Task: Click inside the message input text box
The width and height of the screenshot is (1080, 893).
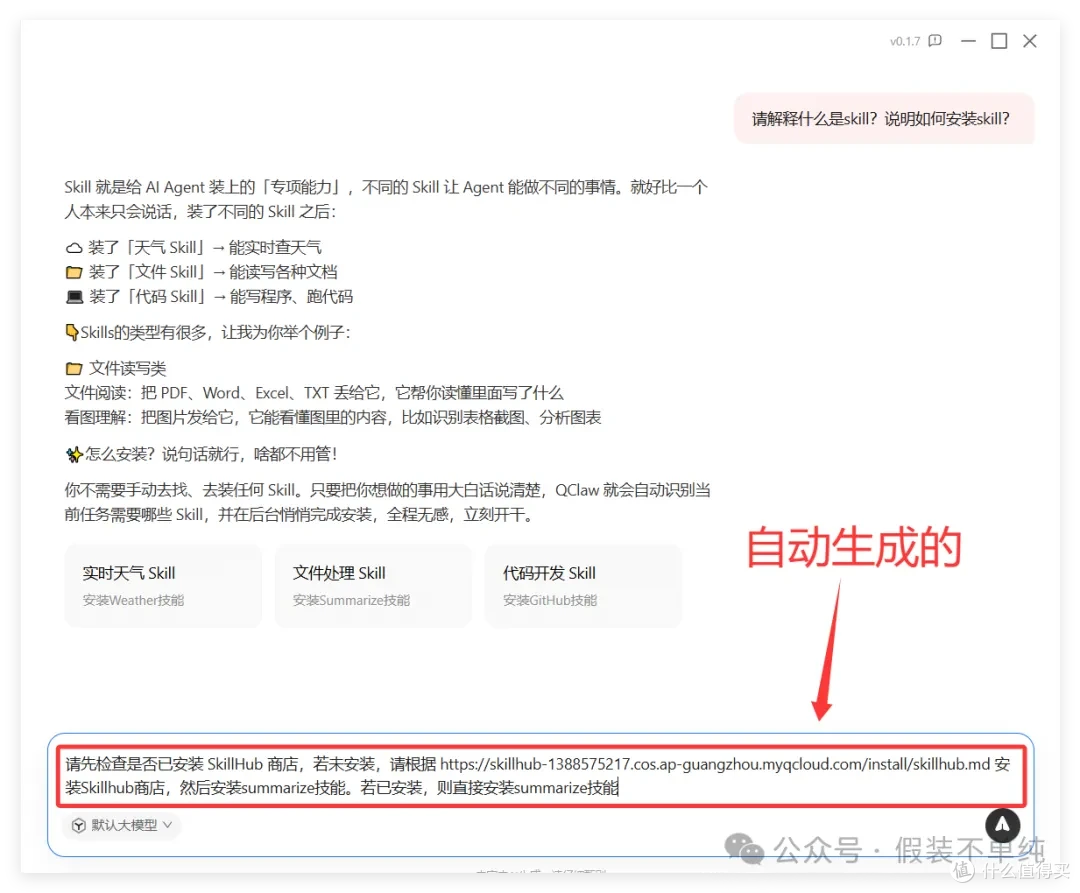Action: pyautogui.click(x=541, y=776)
